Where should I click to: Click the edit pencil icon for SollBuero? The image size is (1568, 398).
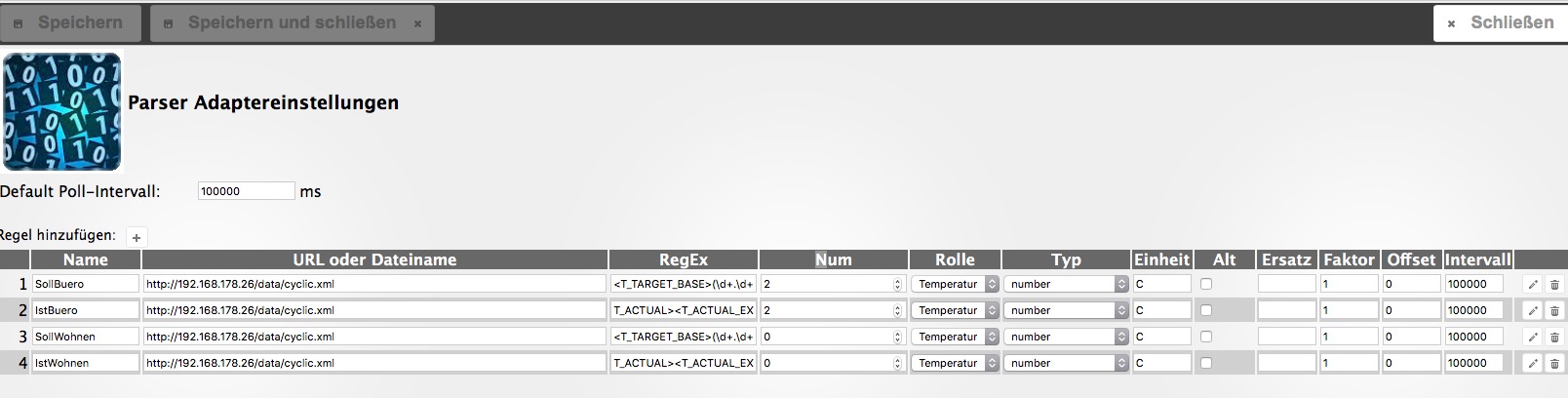pos(1532,284)
